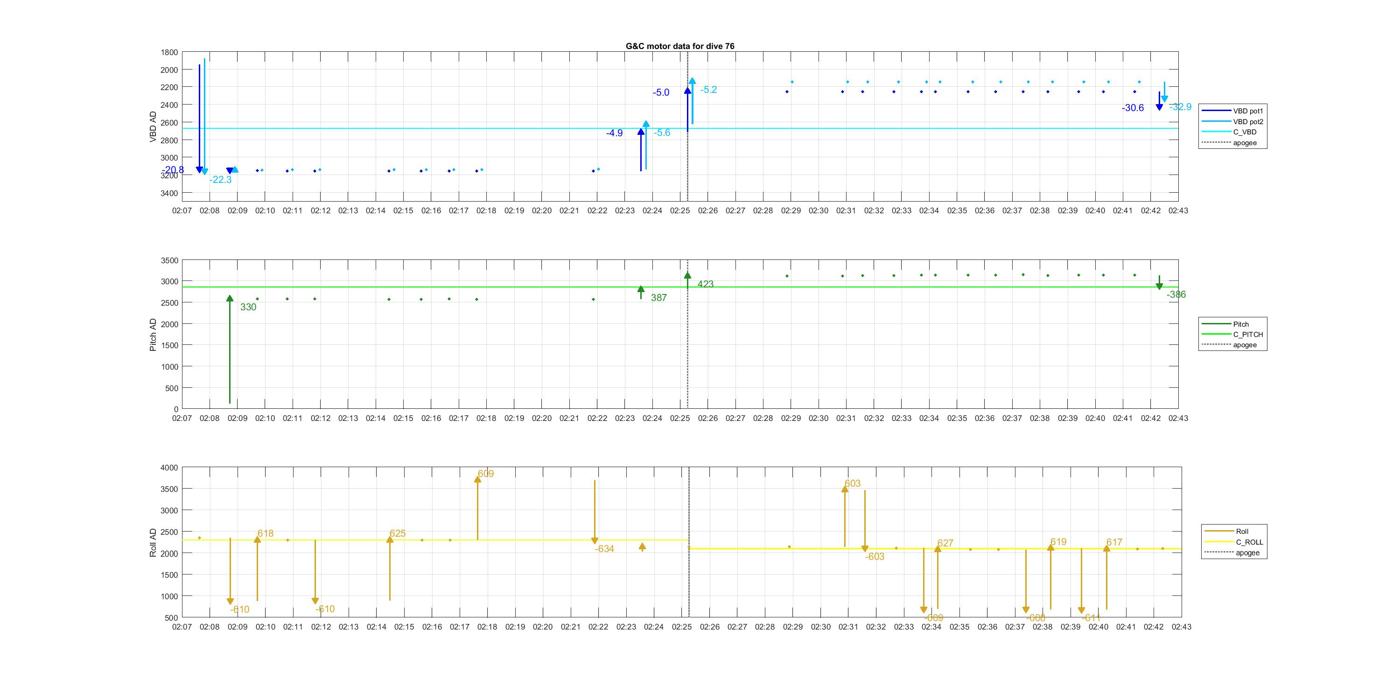Click the green Pitch up-arrow head labeled 330
Image resolution: width=1400 pixels, height=693 pixels.
point(229,299)
